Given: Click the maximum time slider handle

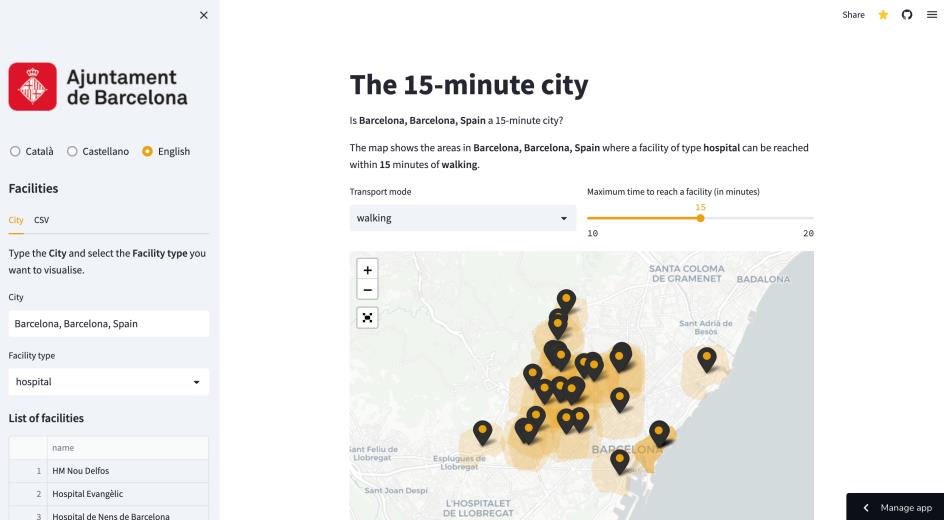Looking at the screenshot, I should (700, 218).
